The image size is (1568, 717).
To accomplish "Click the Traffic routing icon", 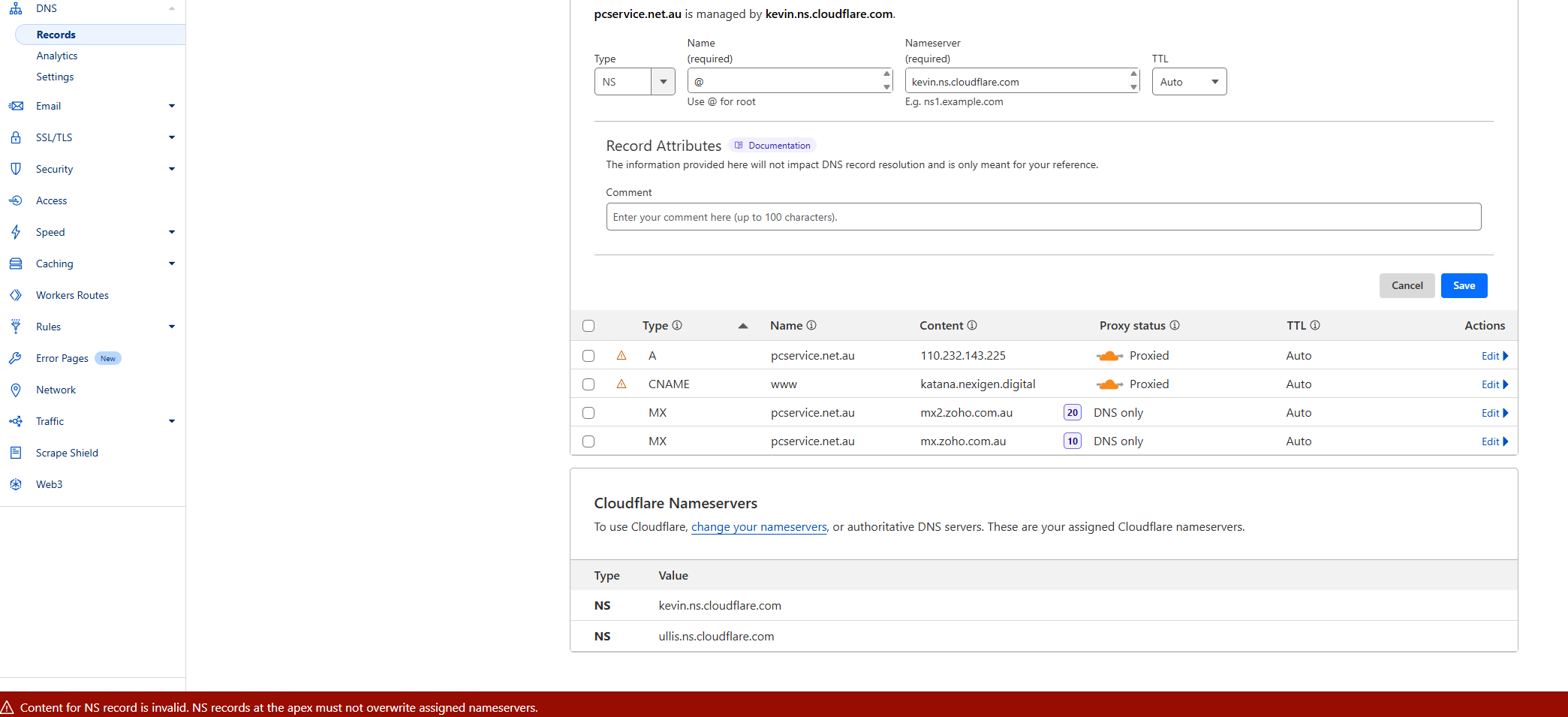I will [16, 421].
